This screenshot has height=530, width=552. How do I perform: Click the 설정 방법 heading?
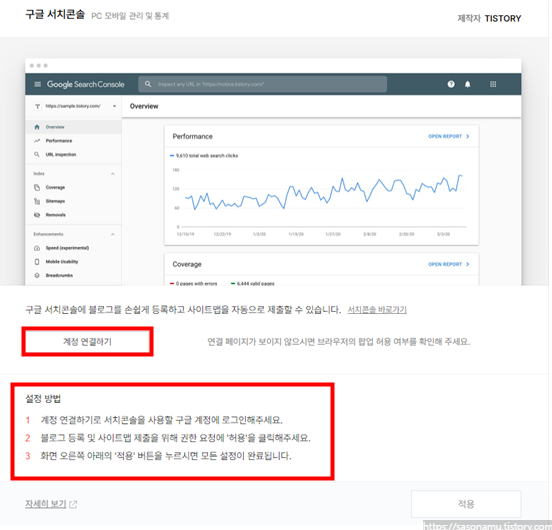(43, 399)
